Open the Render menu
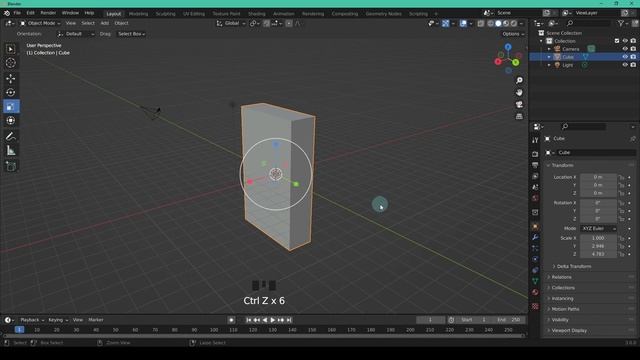640x360 pixels. [x=48, y=13]
